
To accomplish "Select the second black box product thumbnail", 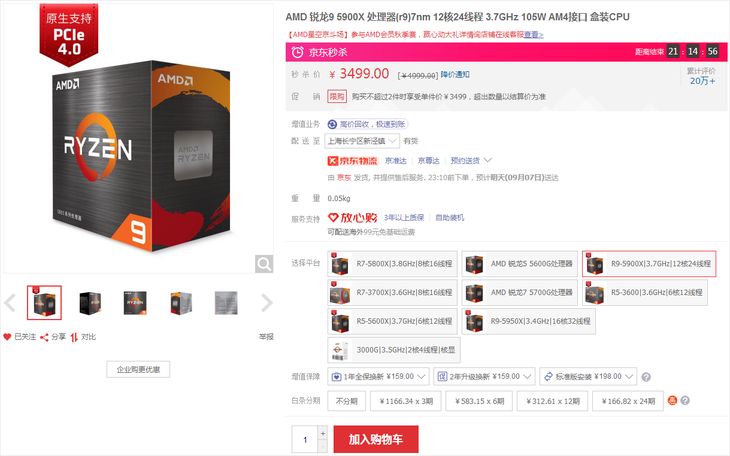I will 90,303.
